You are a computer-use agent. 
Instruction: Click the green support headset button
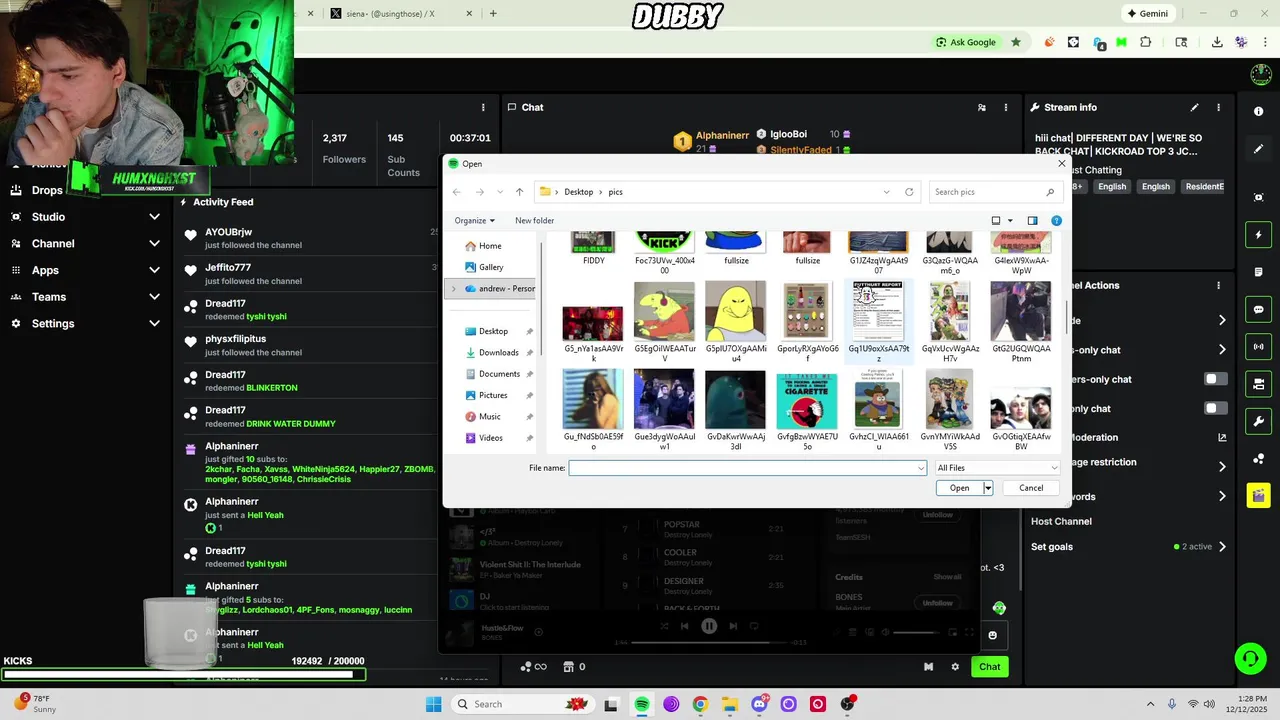pyautogui.click(x=1250, y=658)
